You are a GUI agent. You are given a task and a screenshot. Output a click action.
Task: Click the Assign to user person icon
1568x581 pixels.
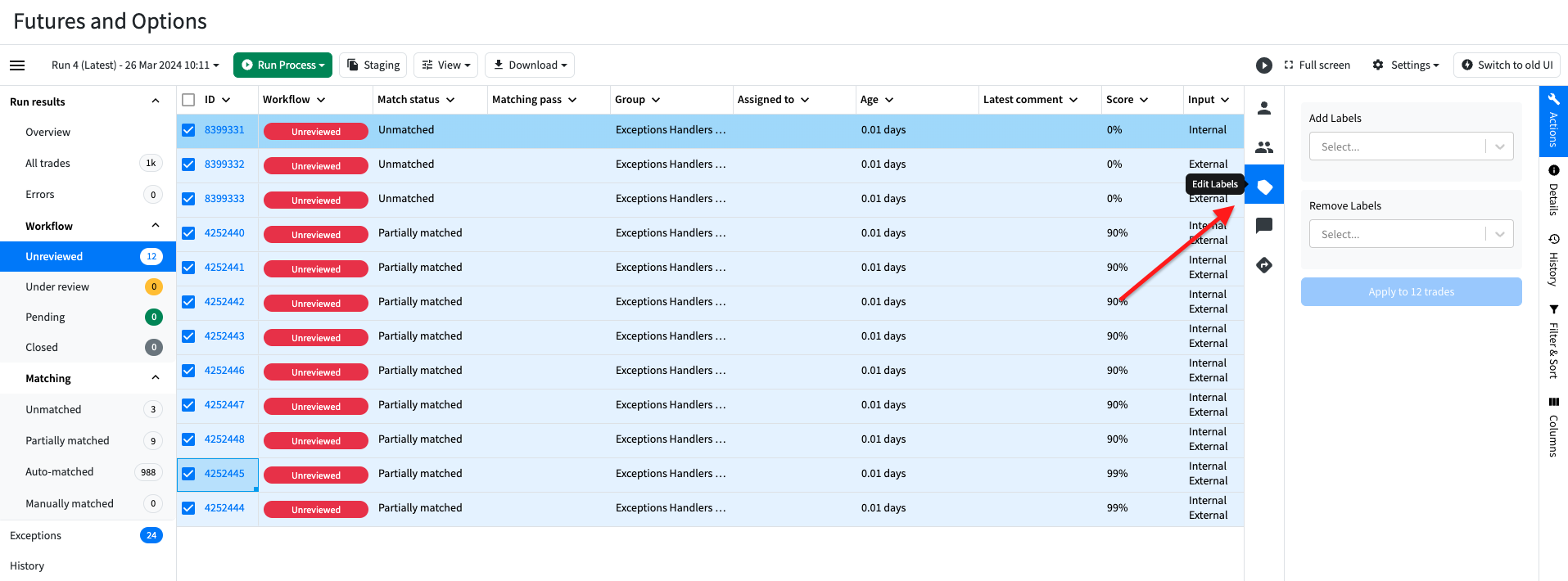1264,108
